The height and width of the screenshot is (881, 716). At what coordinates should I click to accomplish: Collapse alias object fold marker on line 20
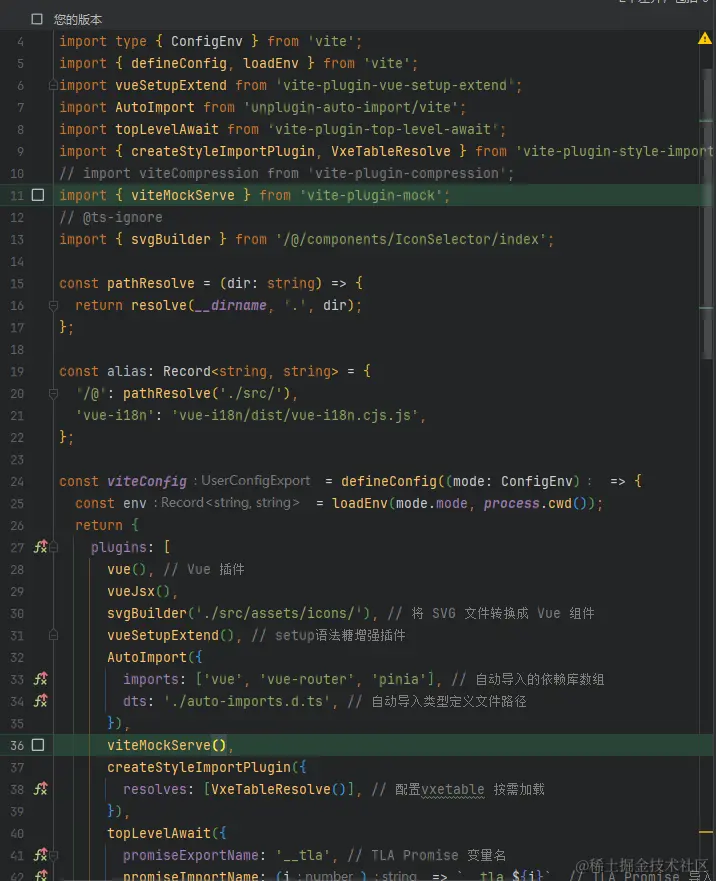click(53, 393)
